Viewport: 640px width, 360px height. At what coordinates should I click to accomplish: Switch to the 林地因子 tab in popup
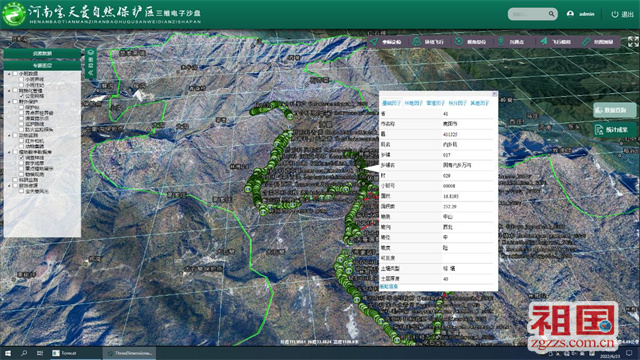click(413, 103)
